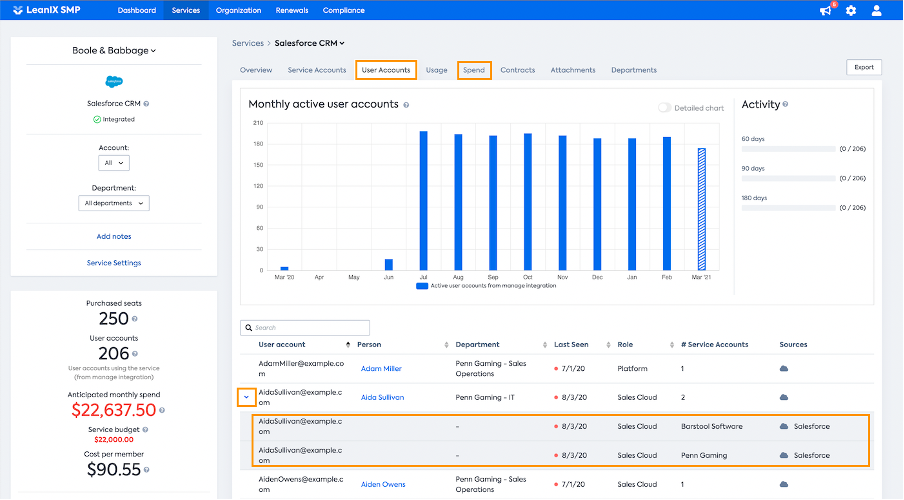This screenshot has height=500, width=904.
Task: Click help icon beside Monthly active user accounts
Action: coord(406,105)
